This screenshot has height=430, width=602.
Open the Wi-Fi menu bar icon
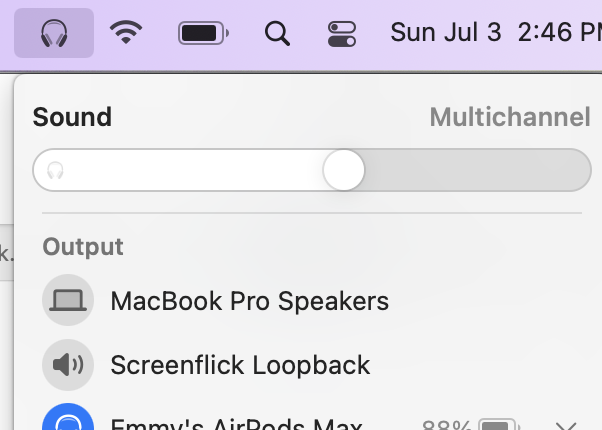pos(126,33)
